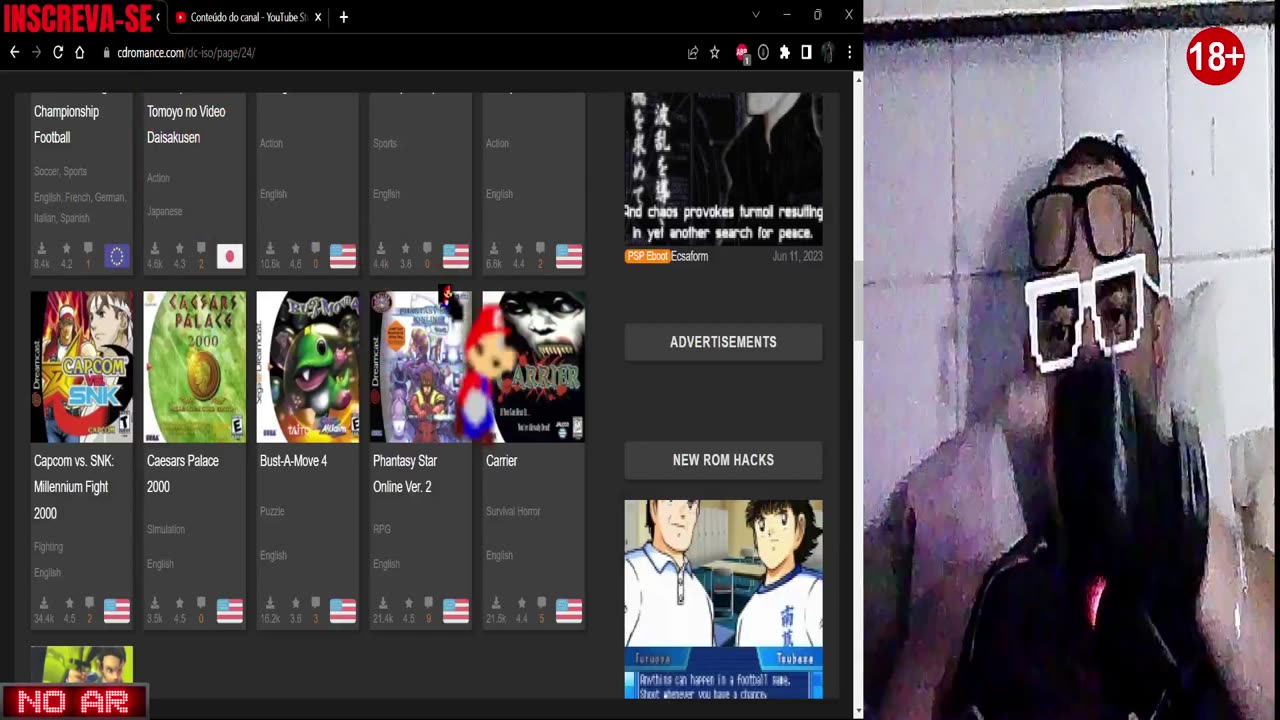
Task: Open the Caesars Palace 2000 title link
Action: [x=182, y=474]
